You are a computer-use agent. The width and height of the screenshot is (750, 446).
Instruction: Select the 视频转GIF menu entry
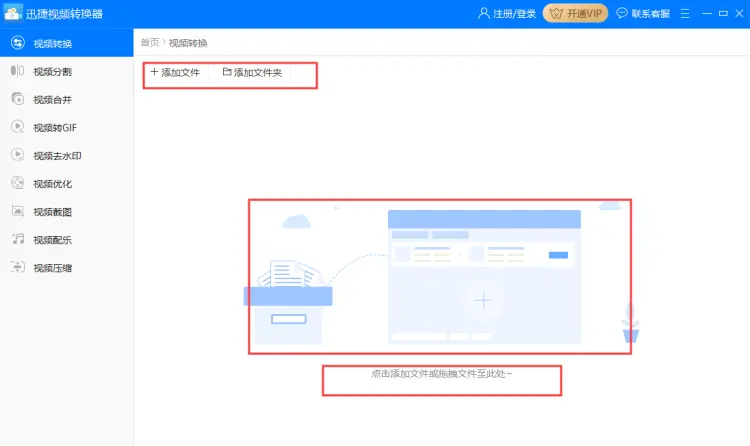click(66, 127)
